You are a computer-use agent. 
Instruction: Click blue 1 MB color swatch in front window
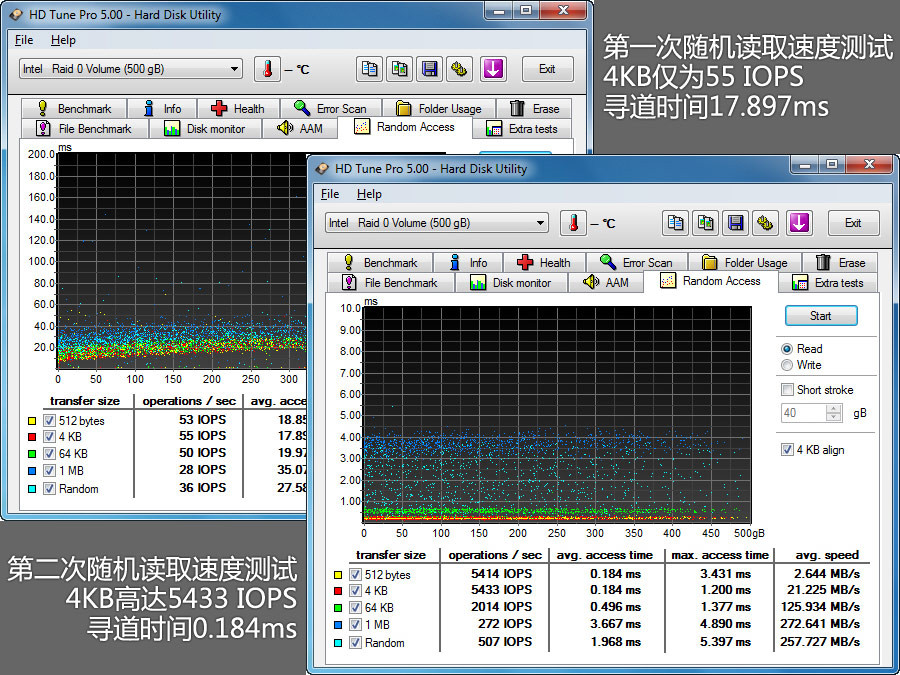tap(337, 625)
